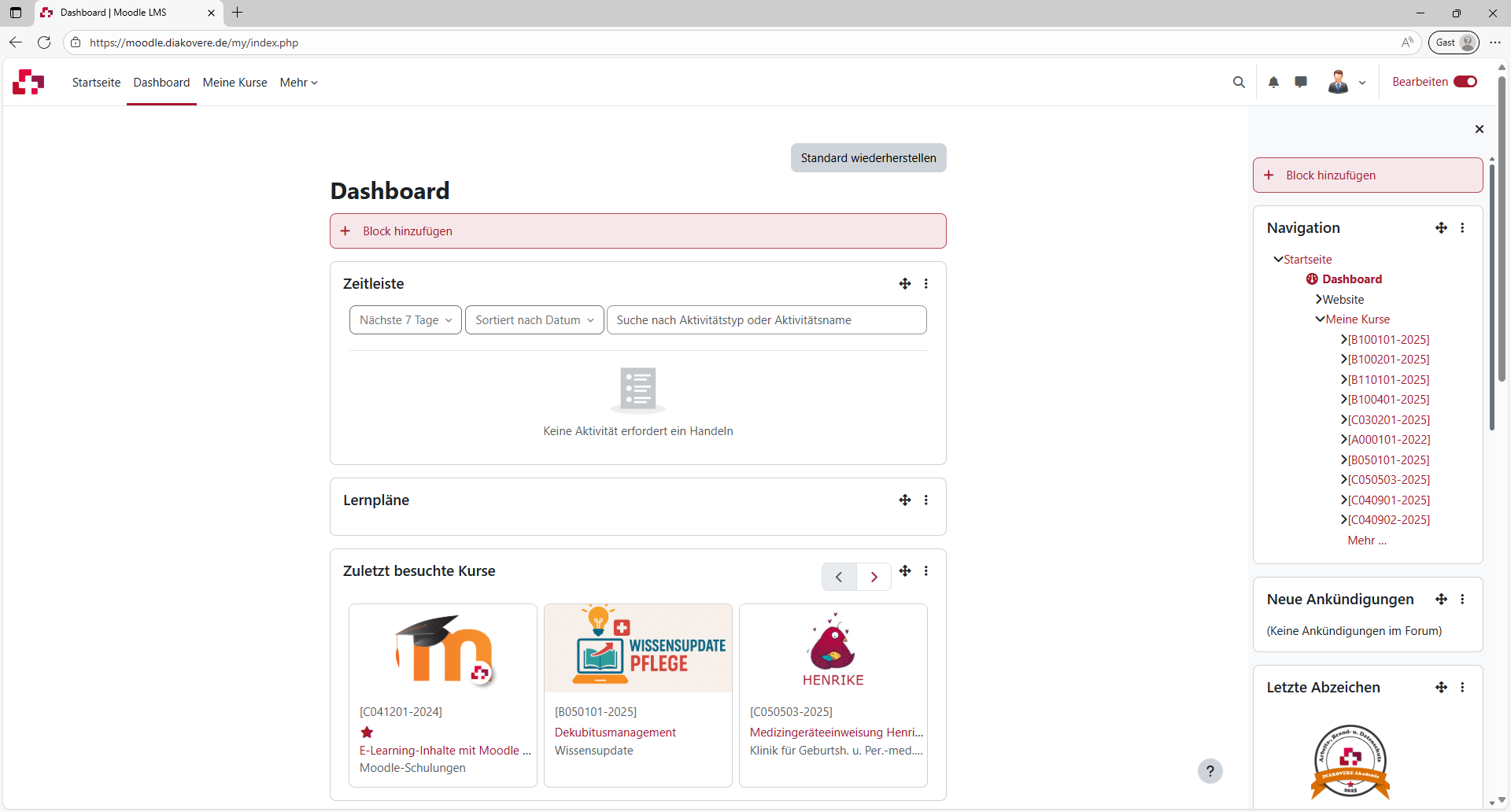
Task: Open the messaging chat bubble icon
Action: pos(1301,82)
